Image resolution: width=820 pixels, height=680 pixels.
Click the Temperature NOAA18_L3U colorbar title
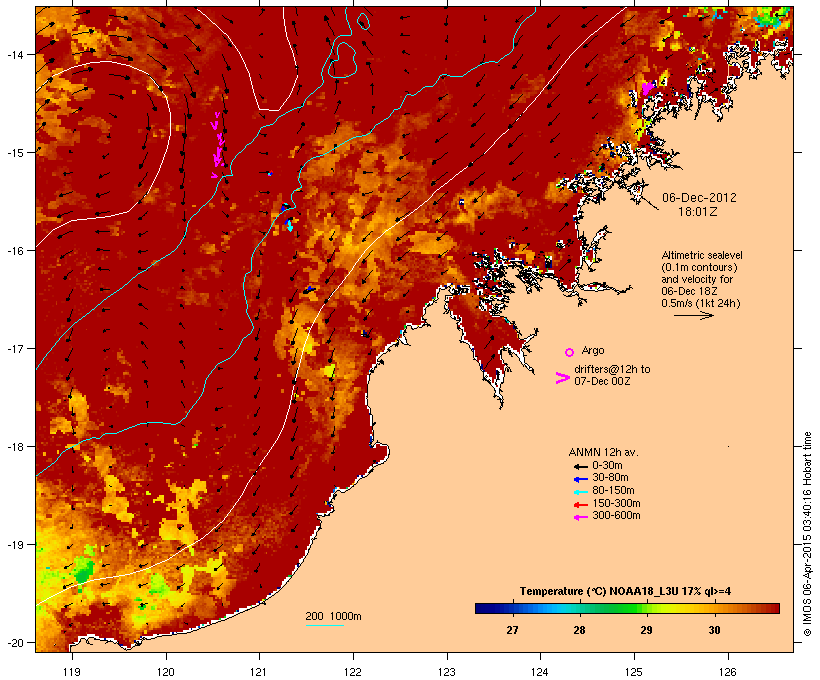point(625,592)
